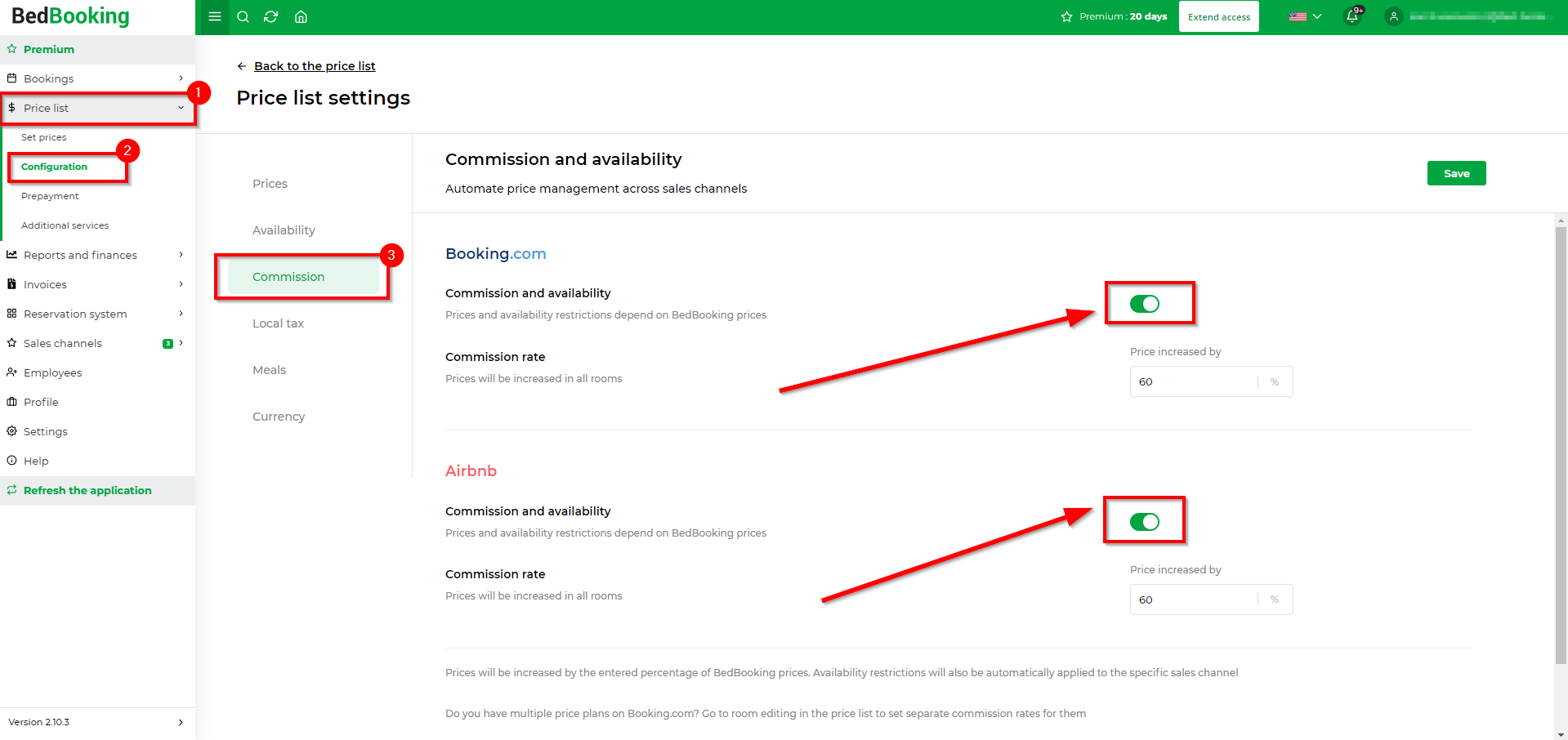Open Set prices submenu item
Screen dimensions: 1568x740
coord(44,137)
